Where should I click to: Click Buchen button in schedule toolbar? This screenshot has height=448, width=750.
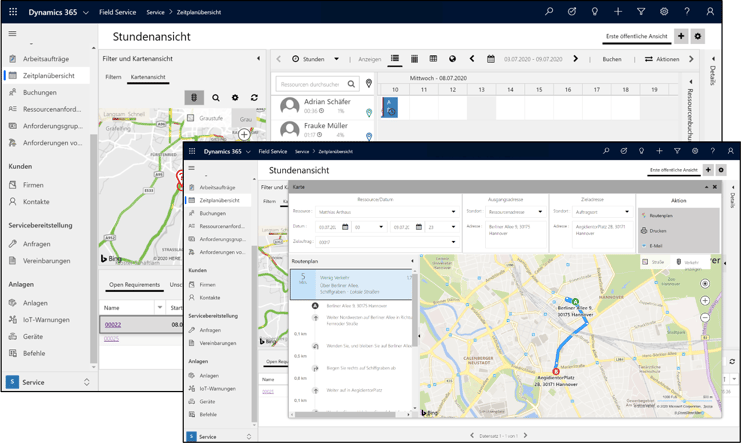(x=612, y=59)
